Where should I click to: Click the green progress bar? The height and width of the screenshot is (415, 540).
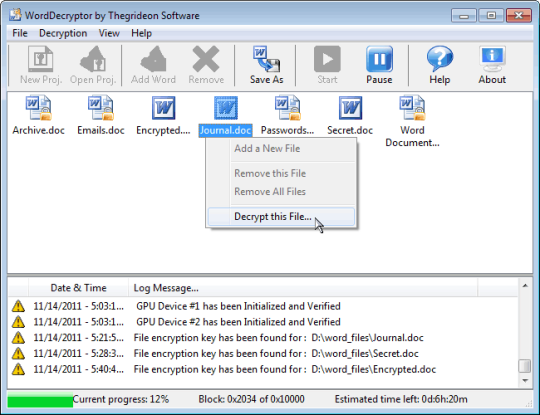click(40, 400)
